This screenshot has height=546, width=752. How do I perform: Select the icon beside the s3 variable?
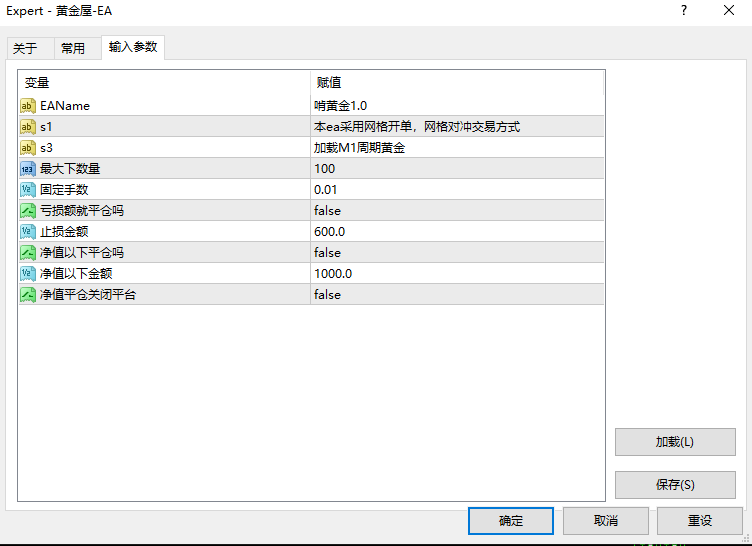(x=28, y=148)
